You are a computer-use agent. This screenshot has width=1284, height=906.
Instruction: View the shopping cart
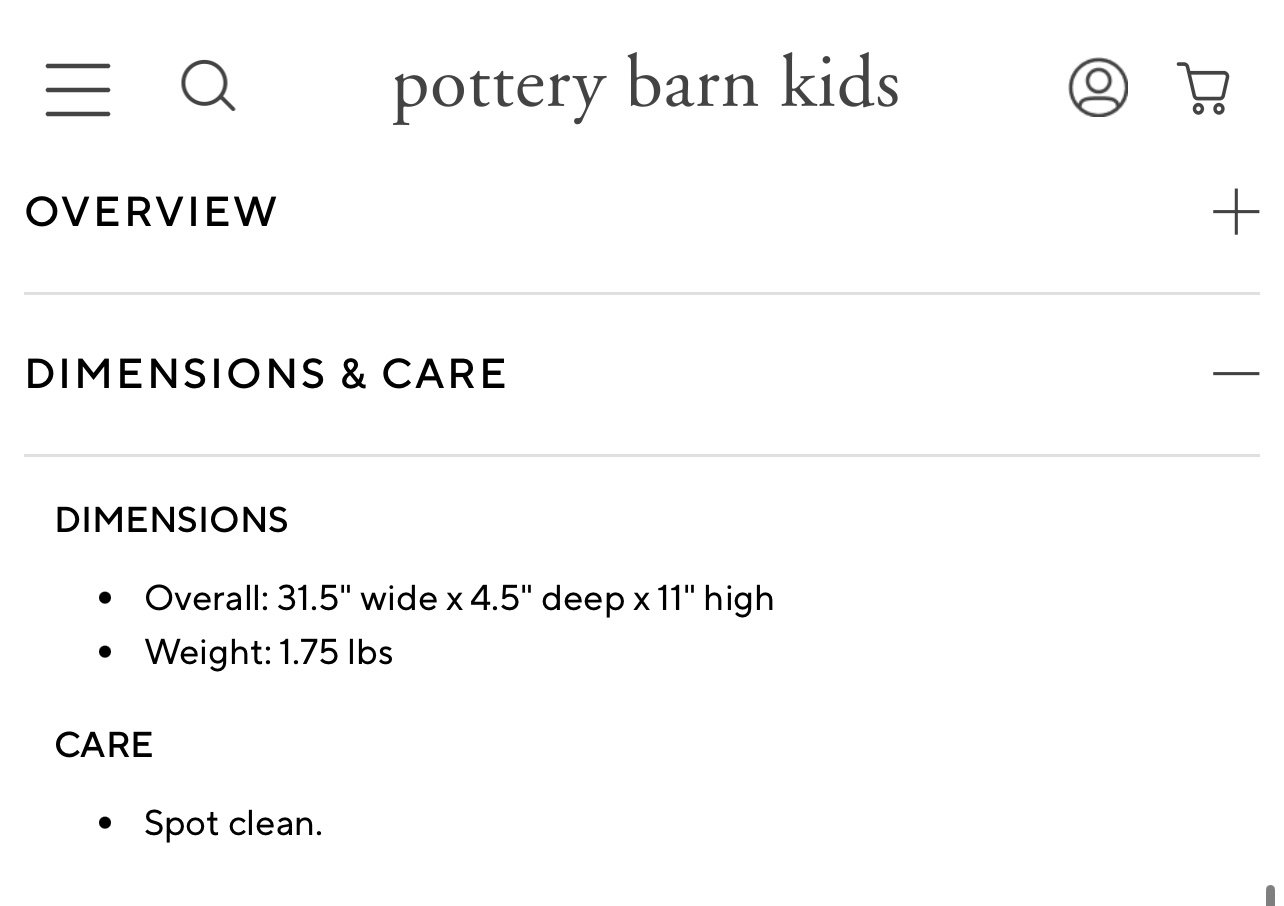pos(1203,88)
